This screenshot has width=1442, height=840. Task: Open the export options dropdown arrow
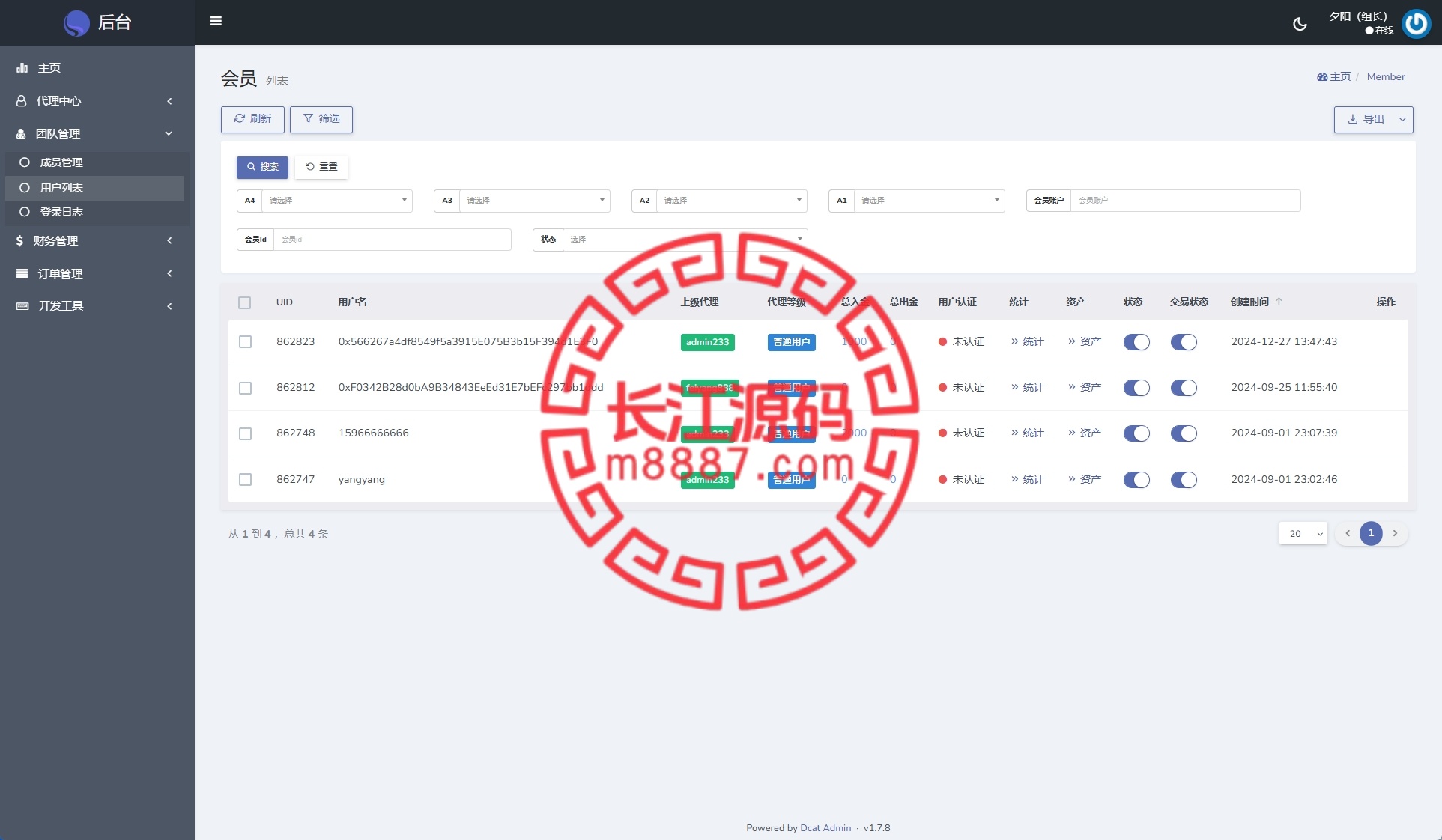[x=1402, y=120]
